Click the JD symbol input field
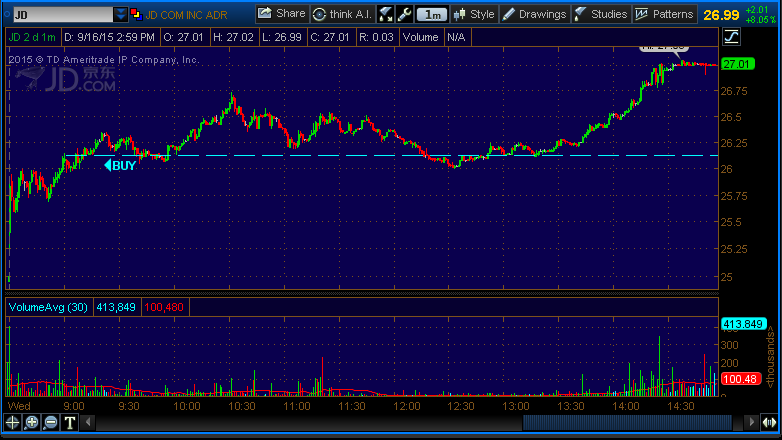The image size is (782, 440). 58,15
